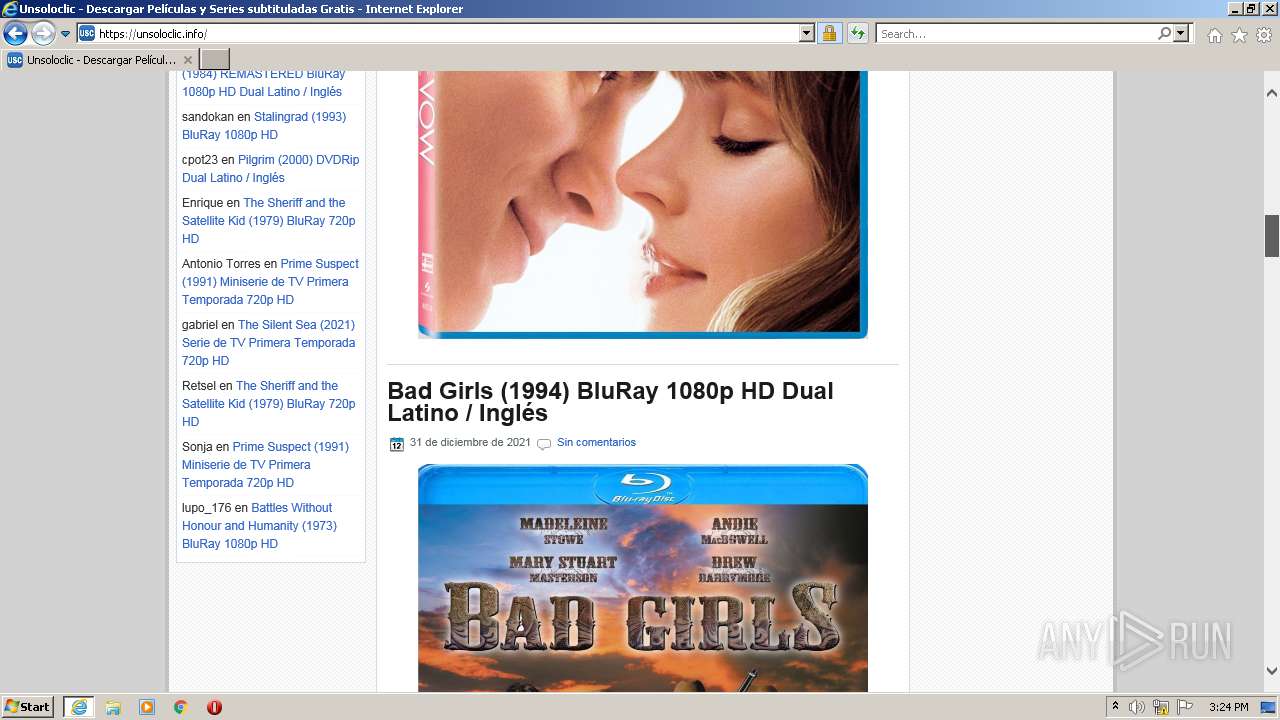1280x720 pixels.
Task: Go forward using the browser Forward arrow
Action: 43,34
